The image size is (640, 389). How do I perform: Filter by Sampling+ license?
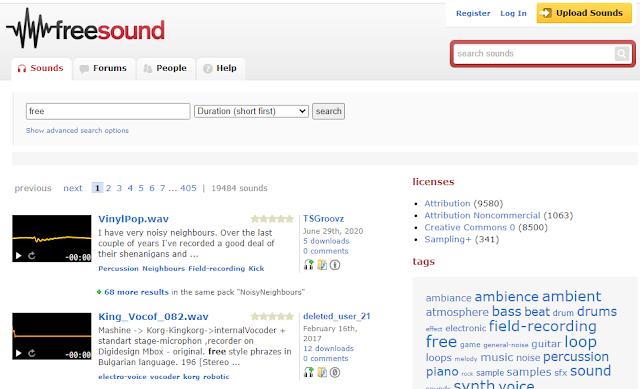(448, 239)
